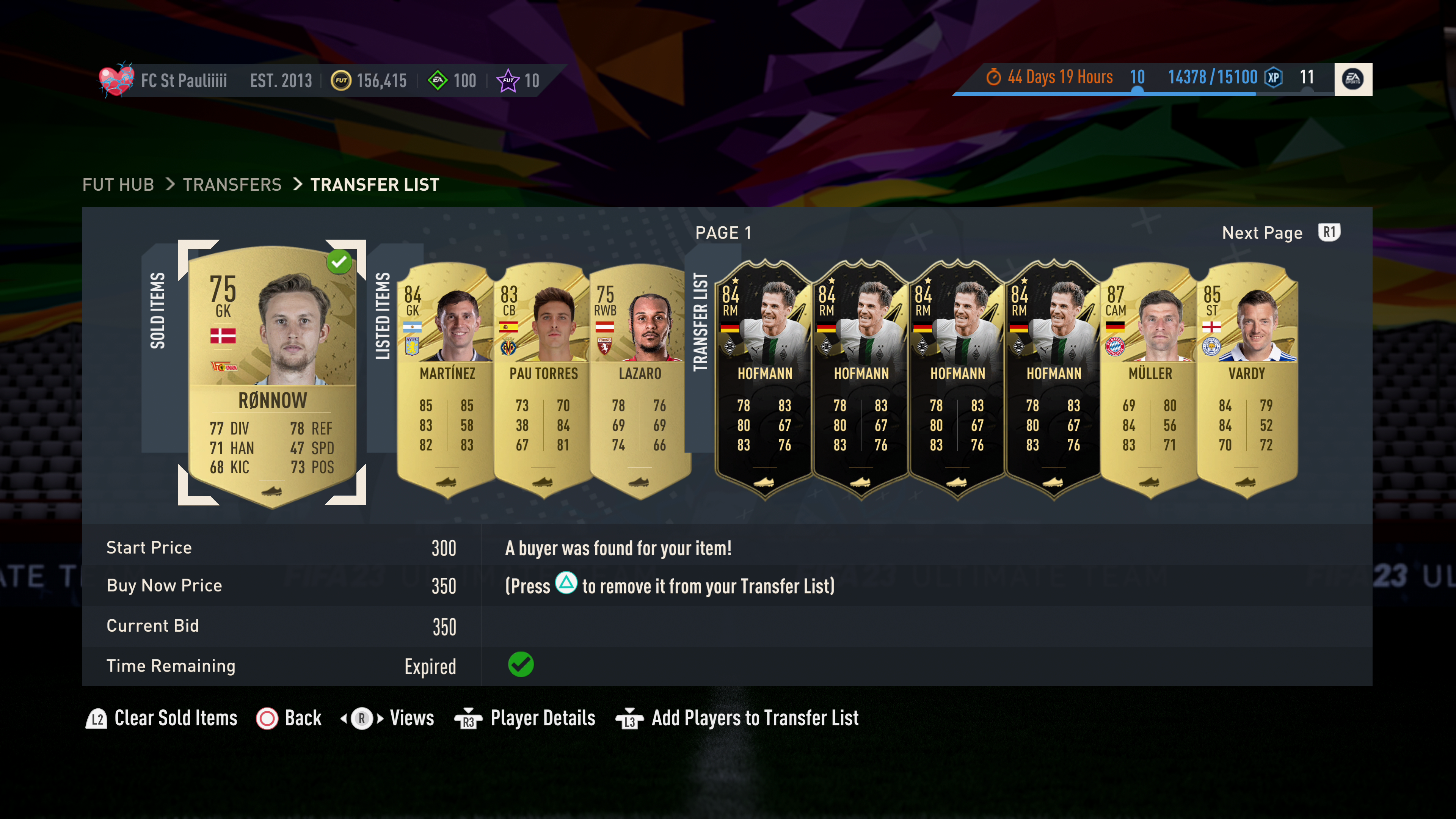
Task: Click the green checkmark beside Time Remaining
Action: [x=521, y=665]
